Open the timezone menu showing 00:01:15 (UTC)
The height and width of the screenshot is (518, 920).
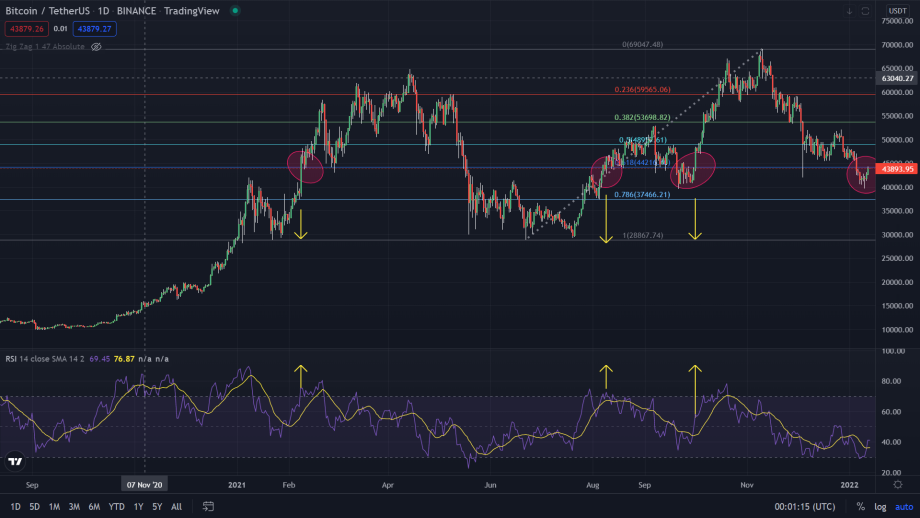(x=798, y=506)
